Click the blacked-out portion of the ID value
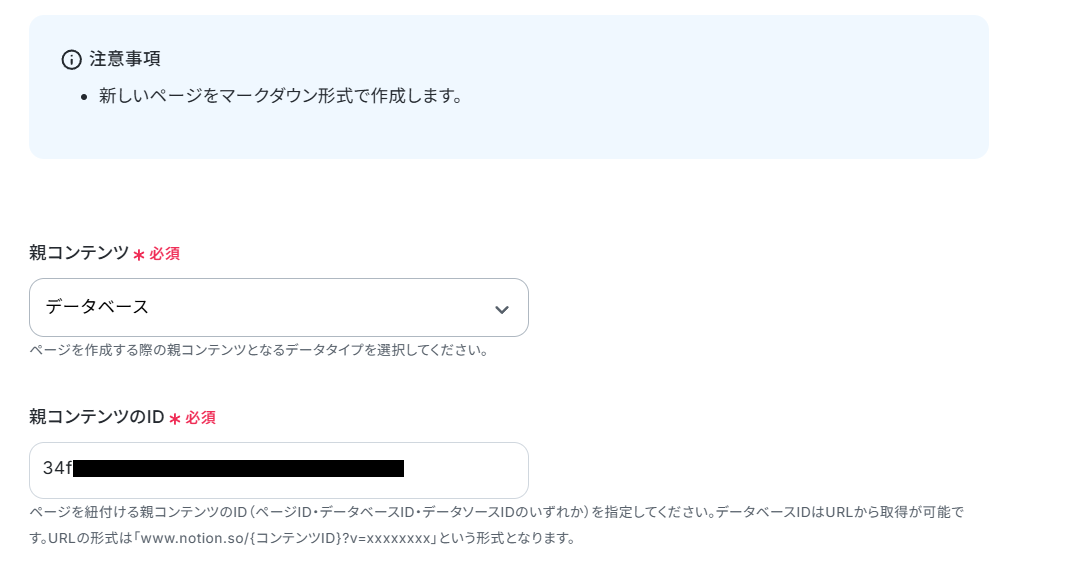 [238, 468]
